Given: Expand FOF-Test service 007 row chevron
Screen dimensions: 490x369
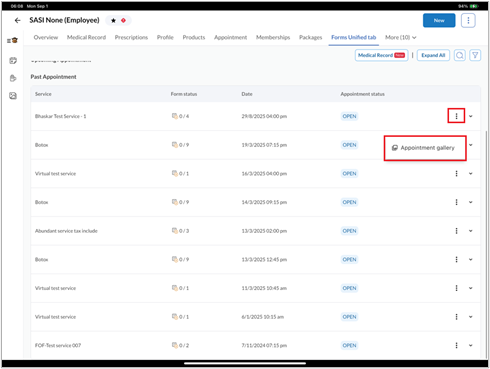Looking at the screenshot, I should [x=471, y=346].
